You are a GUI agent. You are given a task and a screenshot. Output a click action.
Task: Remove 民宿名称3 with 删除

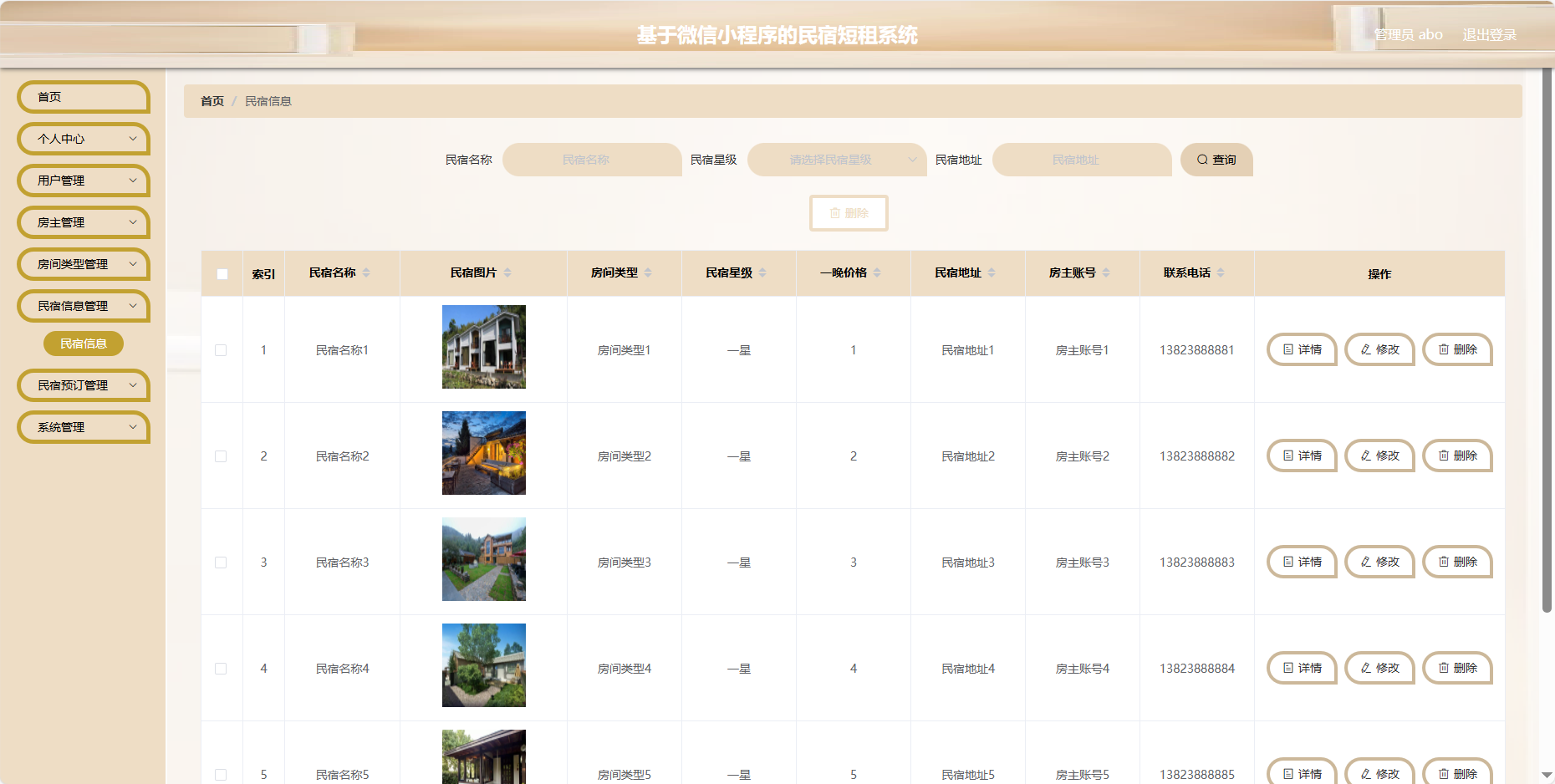tap(1458, 562)
